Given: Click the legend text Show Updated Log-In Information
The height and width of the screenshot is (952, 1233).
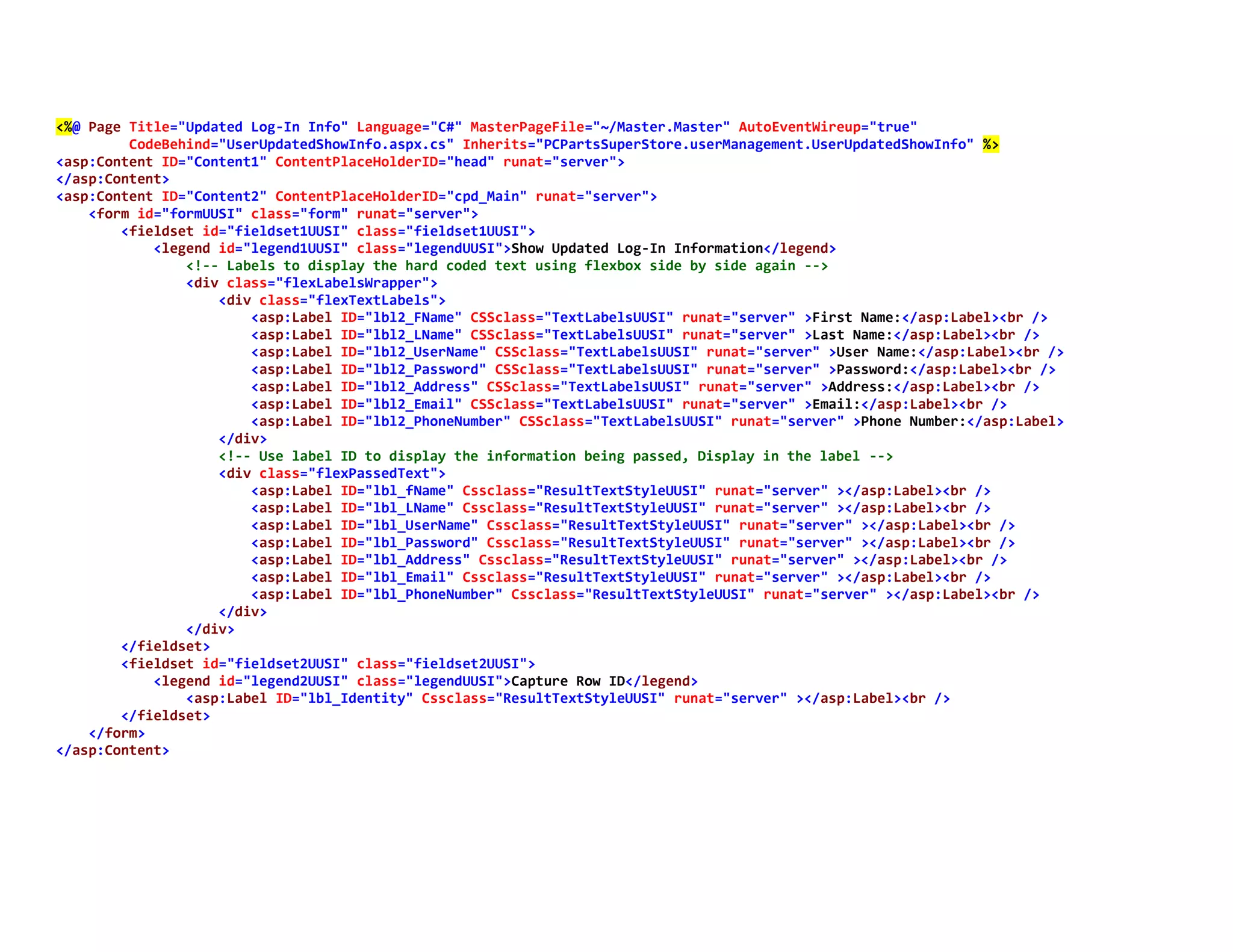Looking at the screenshot, I should (x=637, y=249).
